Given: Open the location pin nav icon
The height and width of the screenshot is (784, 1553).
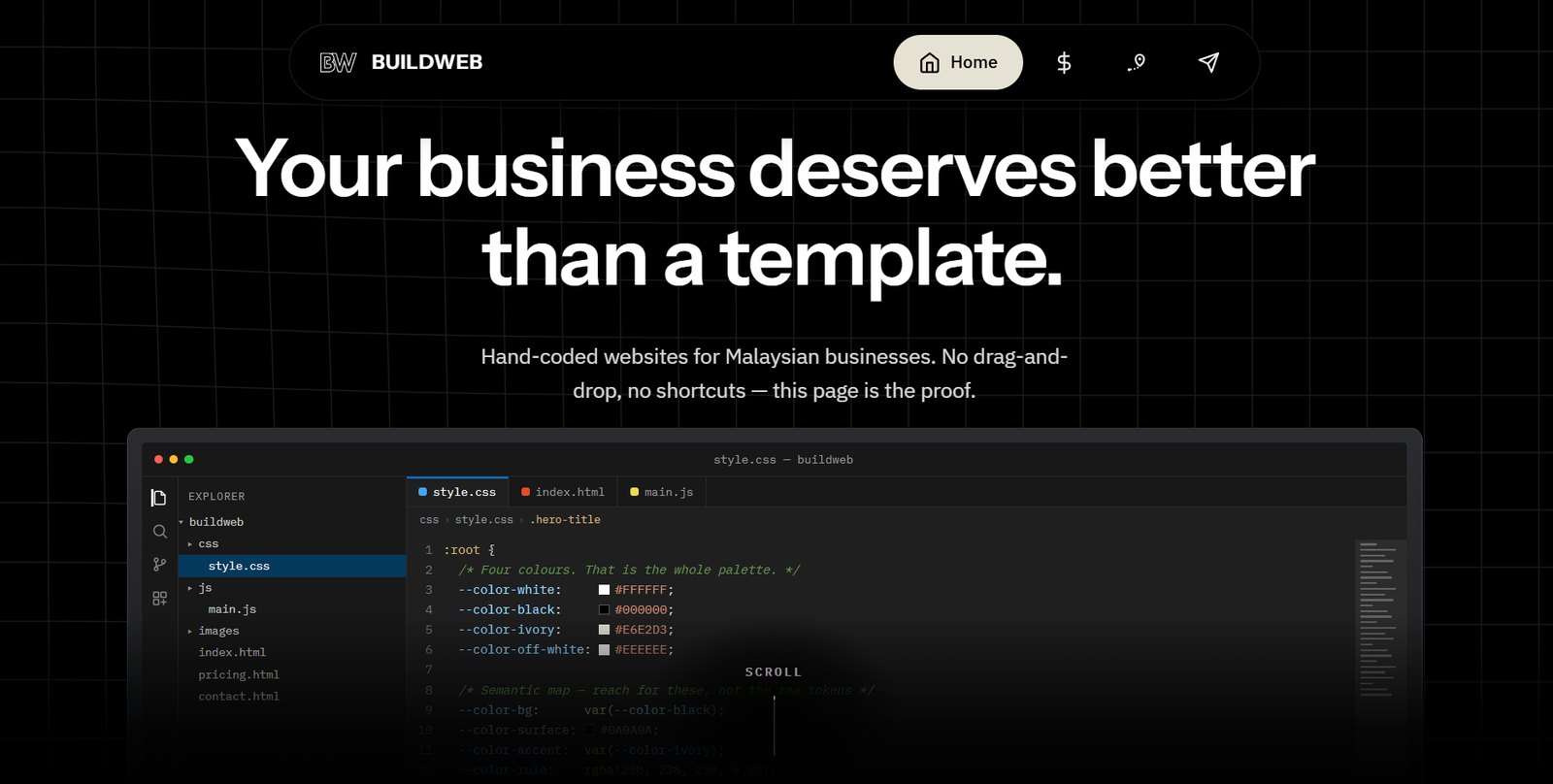Looking at the screenshot, I should coord(1137,62).
